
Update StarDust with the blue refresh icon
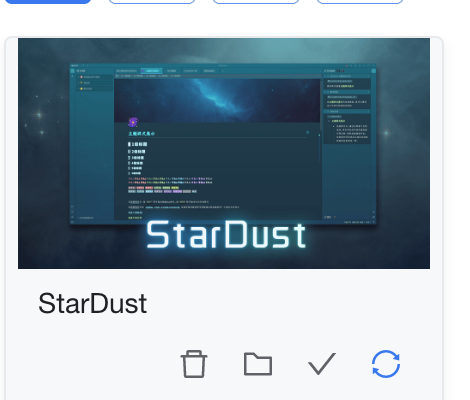click(386, 364)
